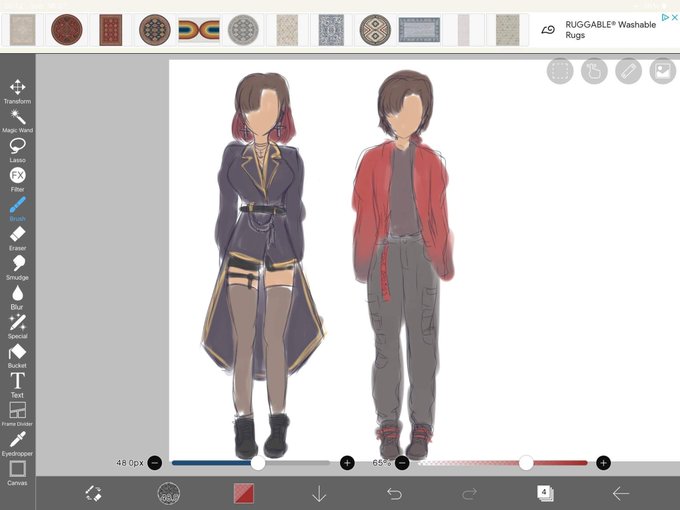
Task: Switch to the Eraser tool
Action: [17, 239]
